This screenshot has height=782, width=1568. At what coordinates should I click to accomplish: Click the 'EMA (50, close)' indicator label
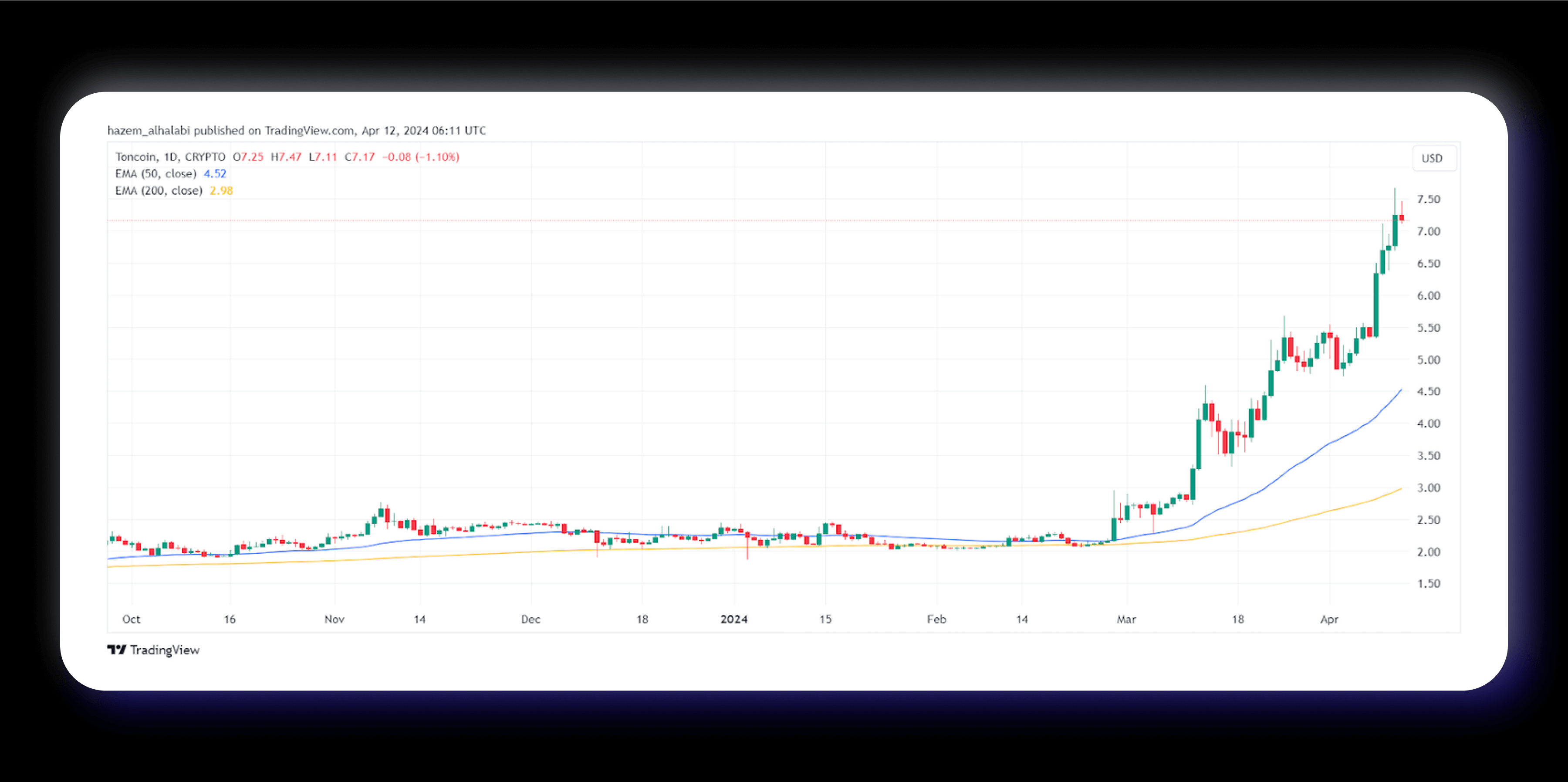(x=156, y=173)
